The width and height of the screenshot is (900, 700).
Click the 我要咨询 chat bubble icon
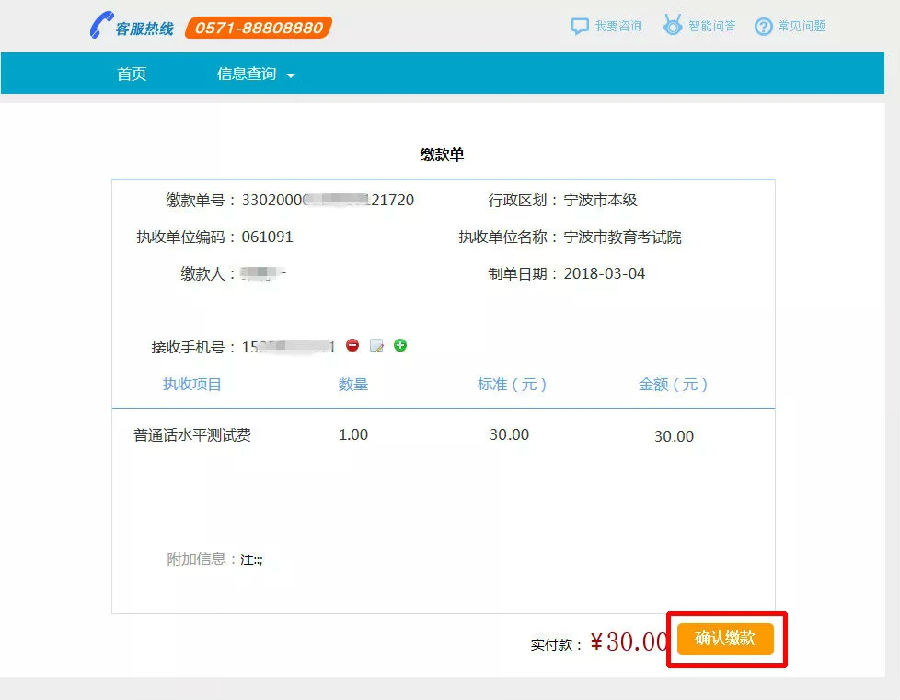(x=580, y=26)
